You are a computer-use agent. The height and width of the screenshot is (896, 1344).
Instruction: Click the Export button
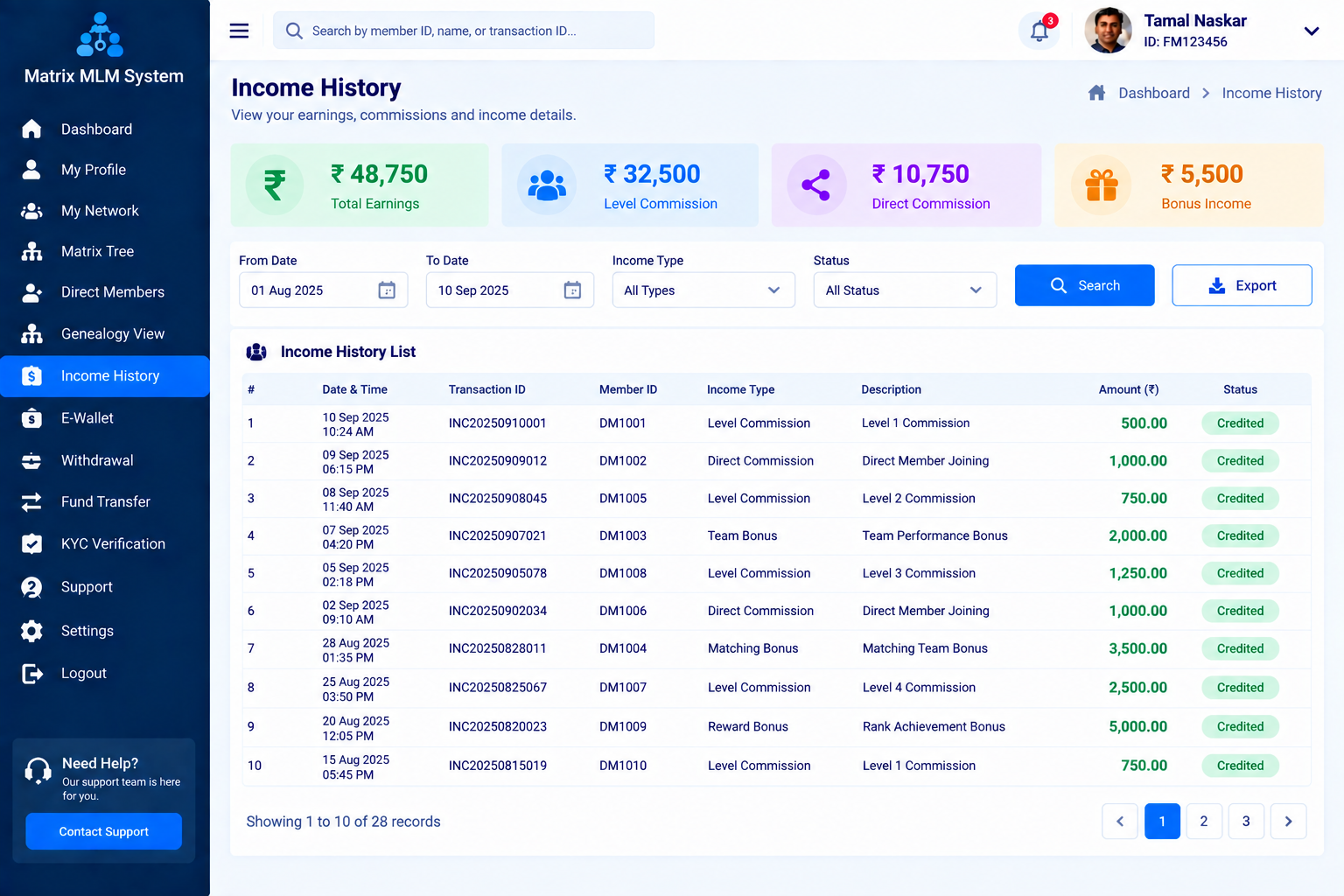(x=1242, y=285)
